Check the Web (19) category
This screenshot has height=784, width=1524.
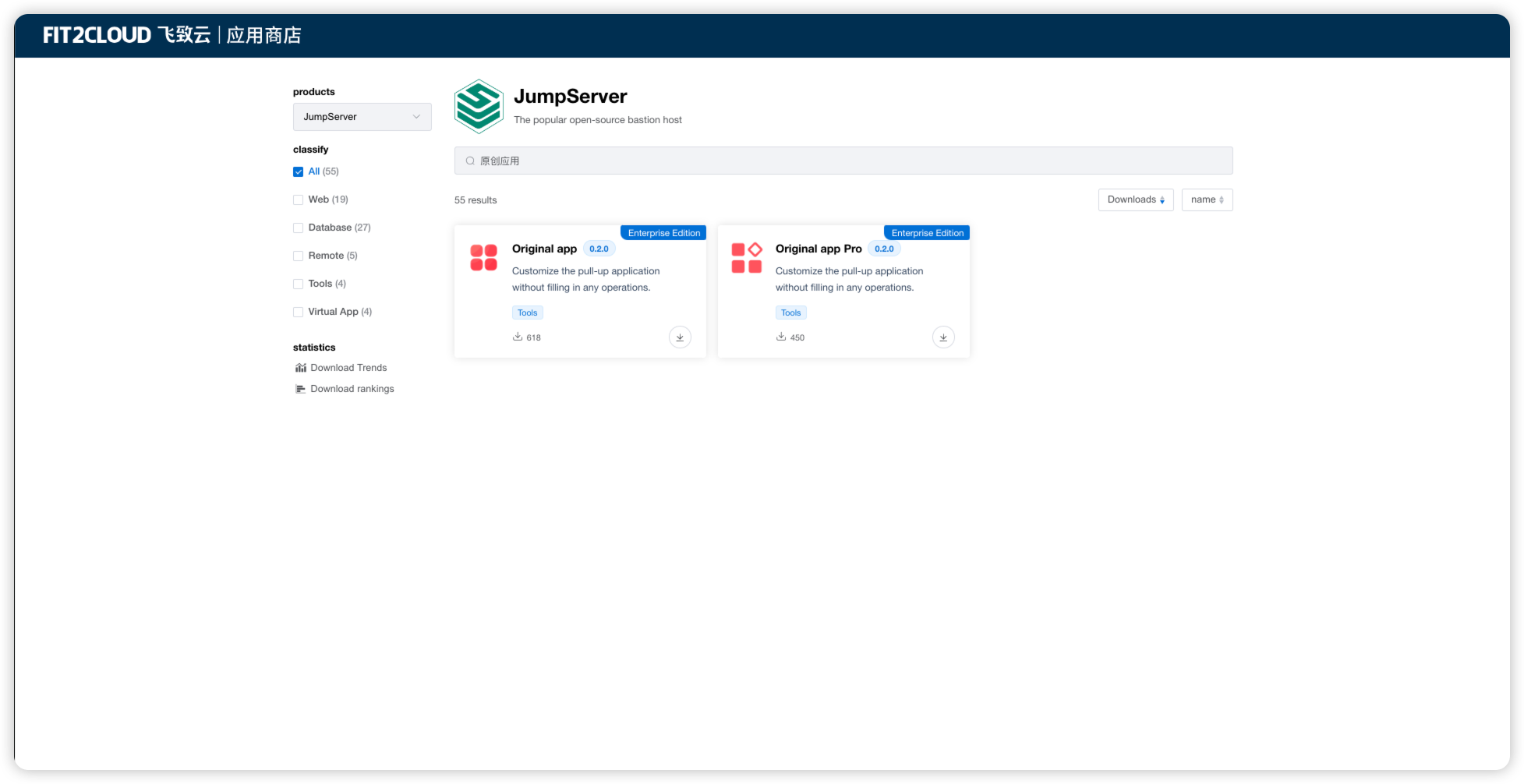298,200
